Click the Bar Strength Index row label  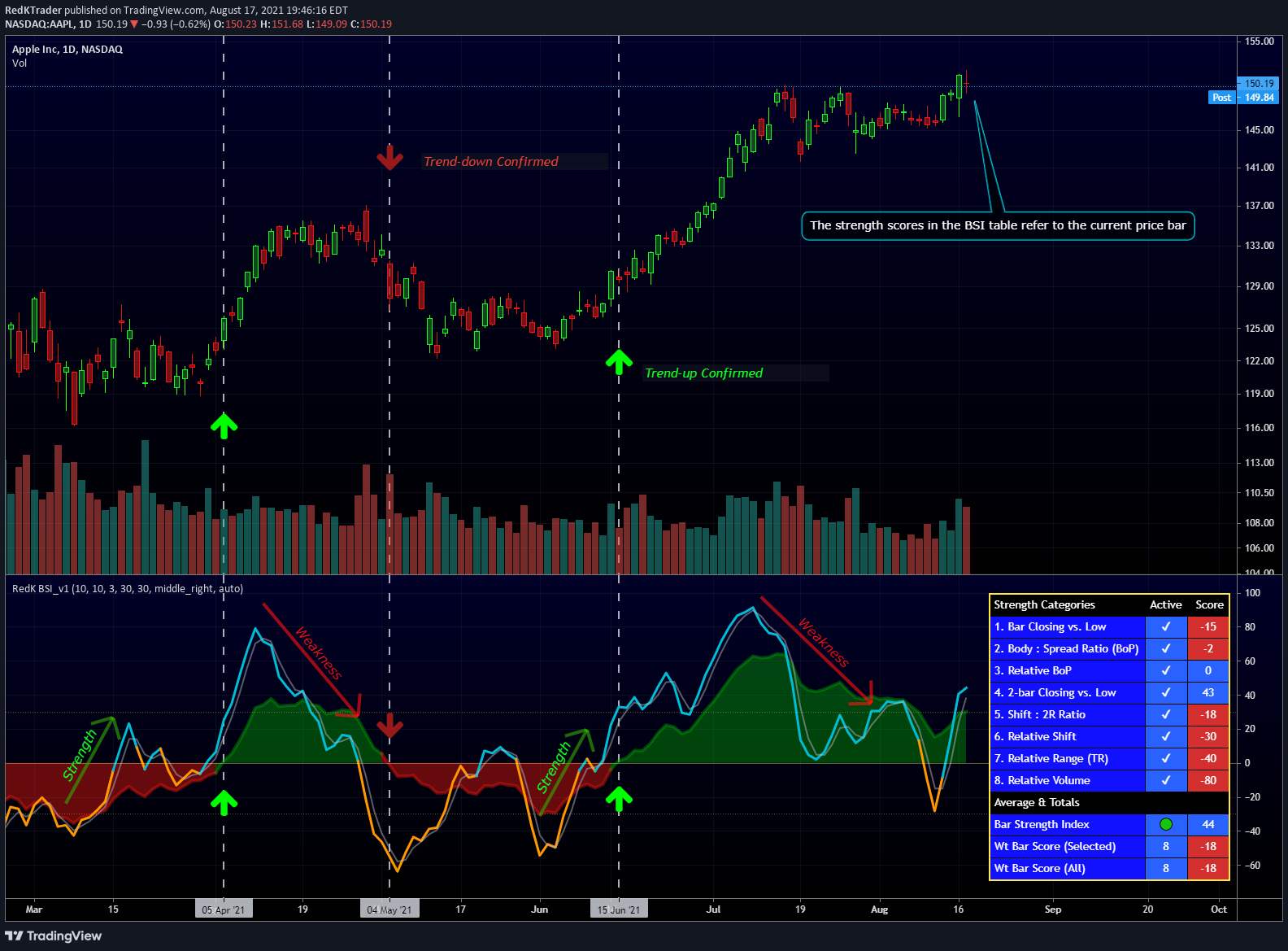tap(1042, 825)
